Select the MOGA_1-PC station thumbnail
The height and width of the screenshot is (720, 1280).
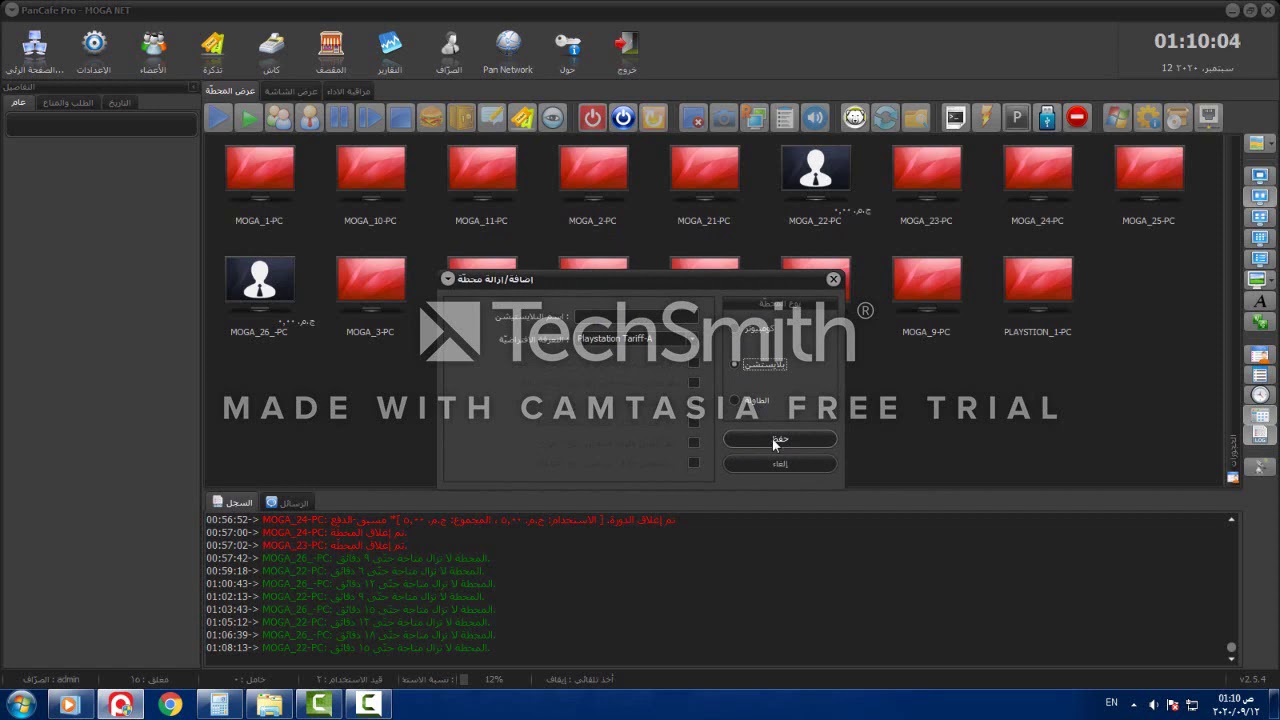click(259, 186)
